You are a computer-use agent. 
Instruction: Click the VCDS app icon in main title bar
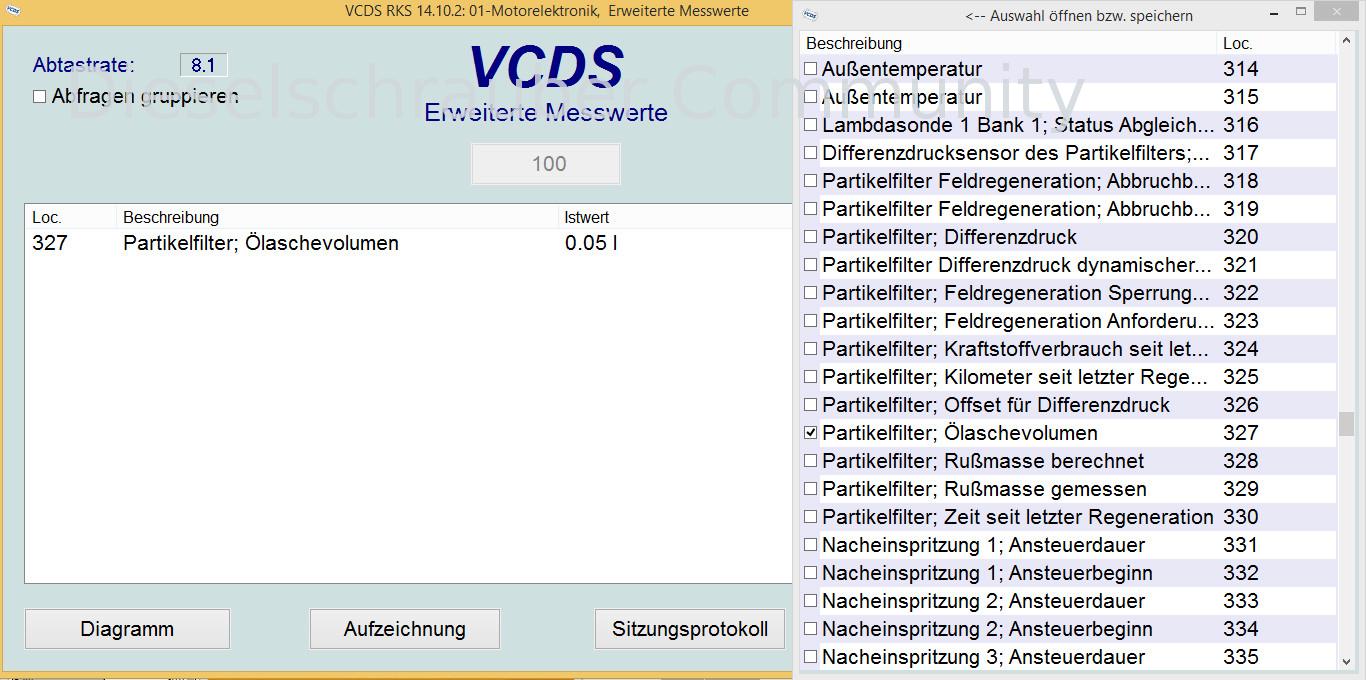pyautogui.click(x=13, y=12)
